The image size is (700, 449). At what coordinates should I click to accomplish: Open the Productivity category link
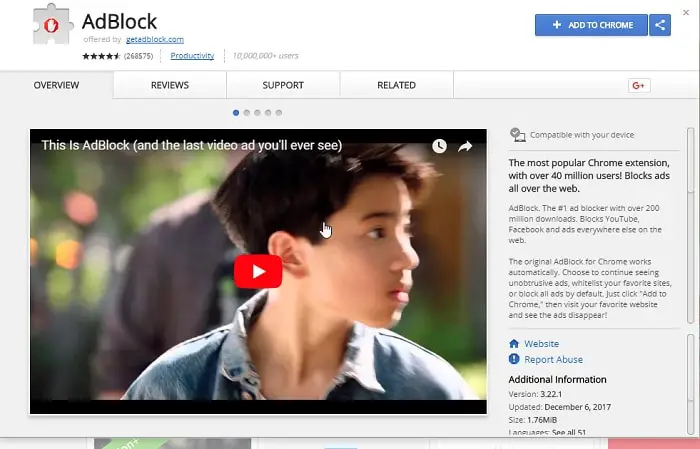click(192, 56)
